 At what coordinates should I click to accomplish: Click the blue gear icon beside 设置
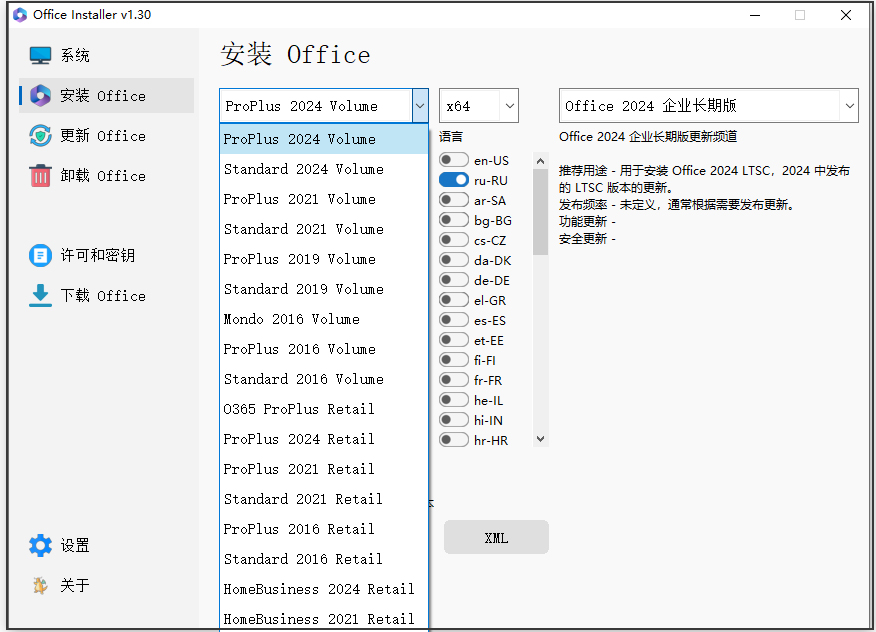(x=40, y=545)
